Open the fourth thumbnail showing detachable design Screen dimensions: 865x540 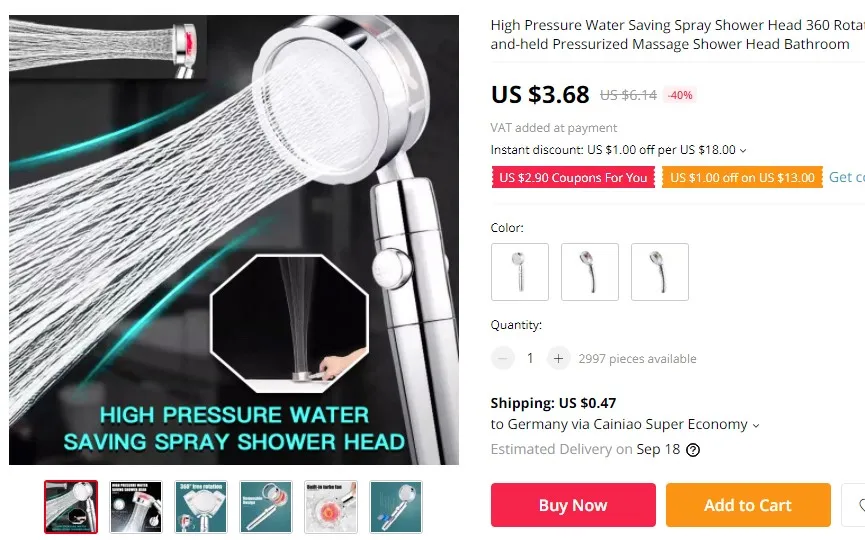(266, 507)
